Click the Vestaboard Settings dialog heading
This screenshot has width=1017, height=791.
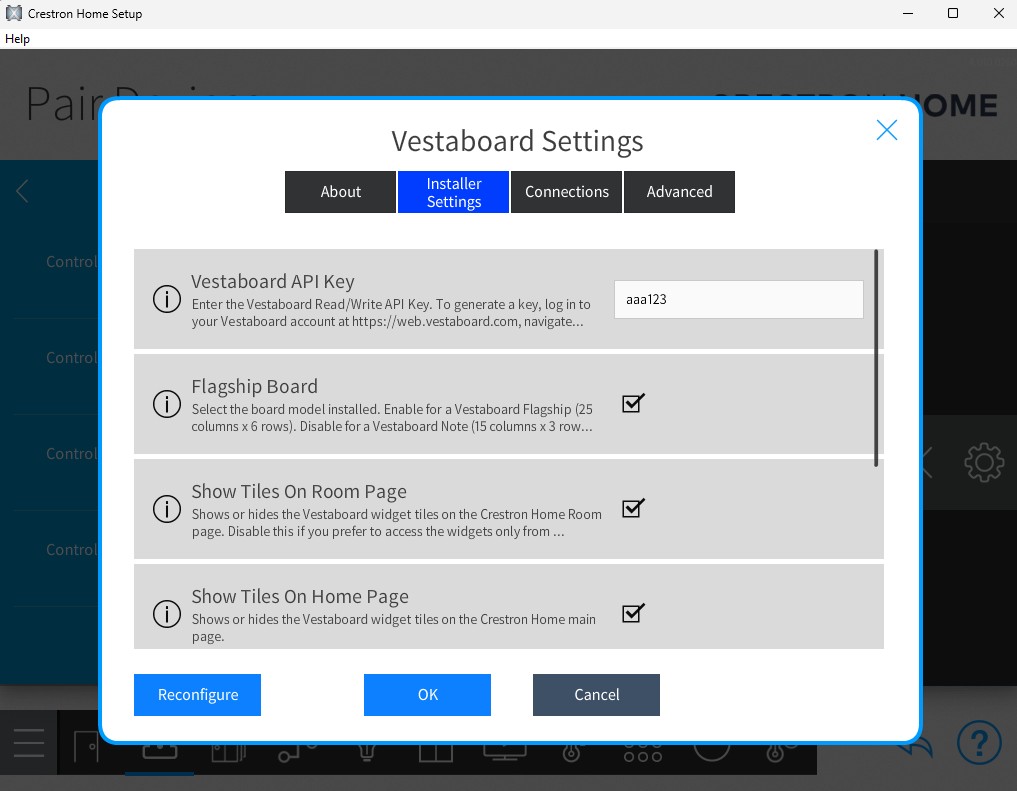click(517, 141)
